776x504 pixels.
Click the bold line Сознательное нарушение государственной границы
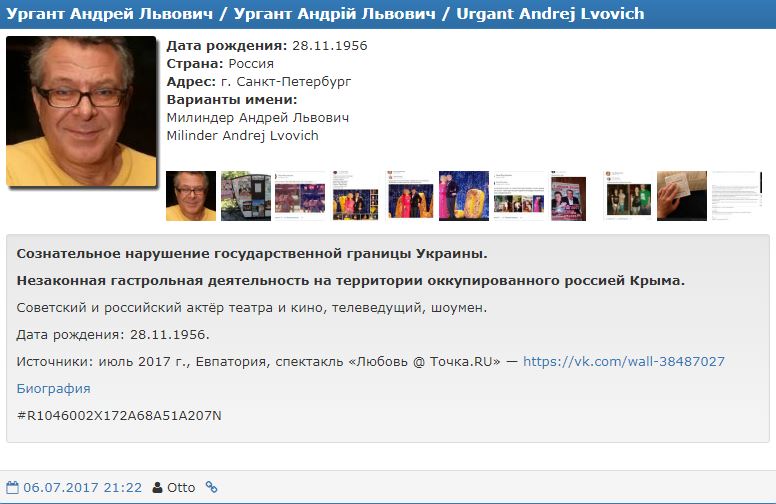click(252, 253)
